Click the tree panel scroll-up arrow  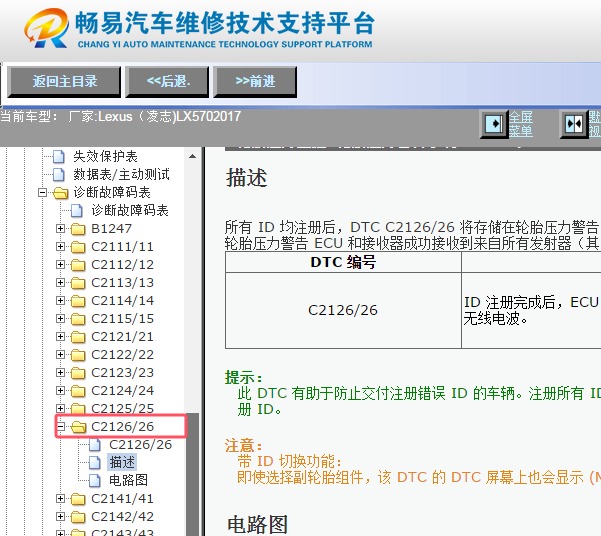point(192,156)
